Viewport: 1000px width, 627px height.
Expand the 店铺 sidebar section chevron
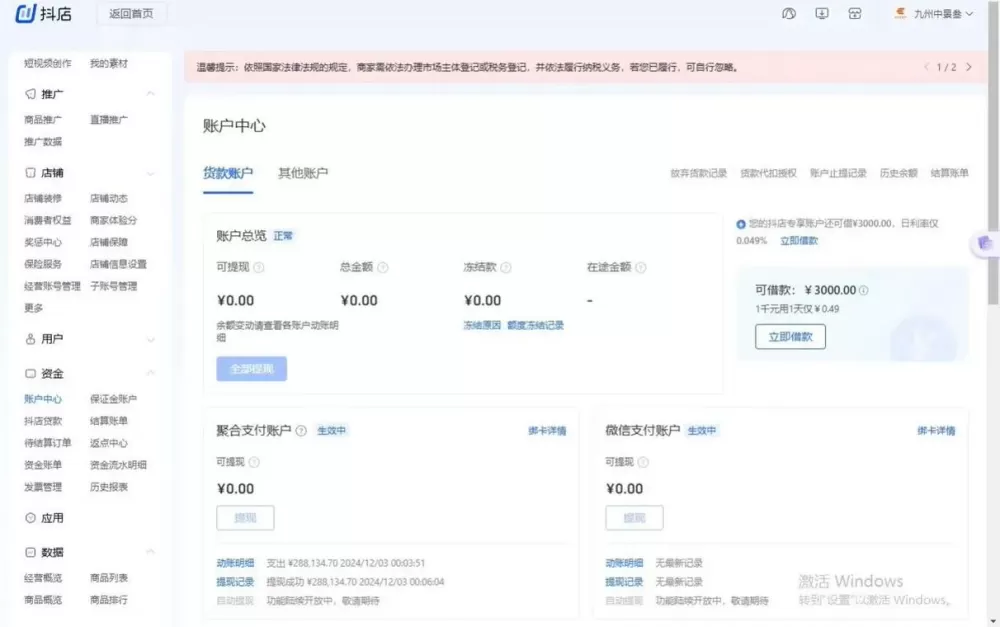click(151, 173)
